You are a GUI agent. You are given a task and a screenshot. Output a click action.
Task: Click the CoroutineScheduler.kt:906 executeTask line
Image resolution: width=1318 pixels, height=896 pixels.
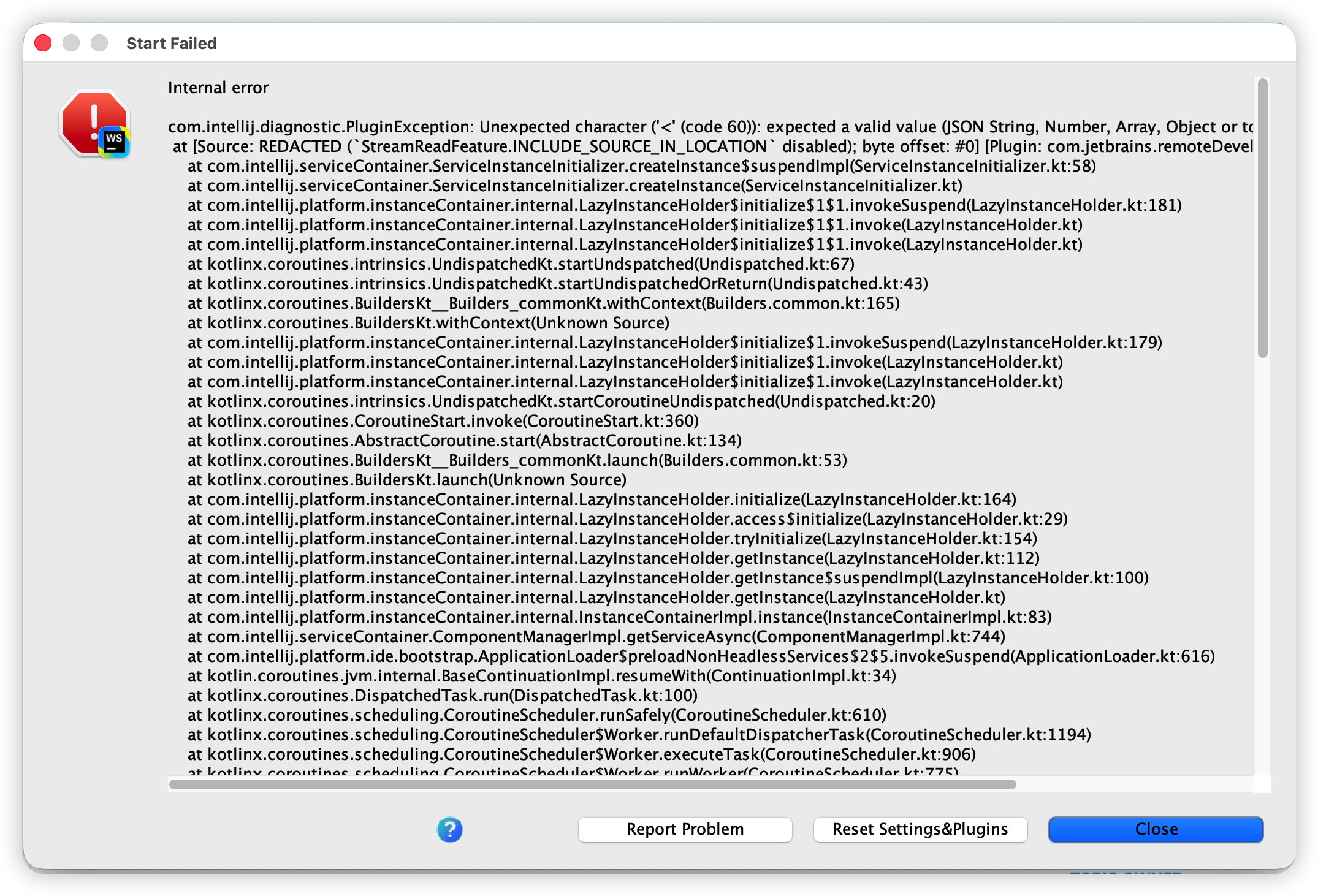(x=582, y=754)
